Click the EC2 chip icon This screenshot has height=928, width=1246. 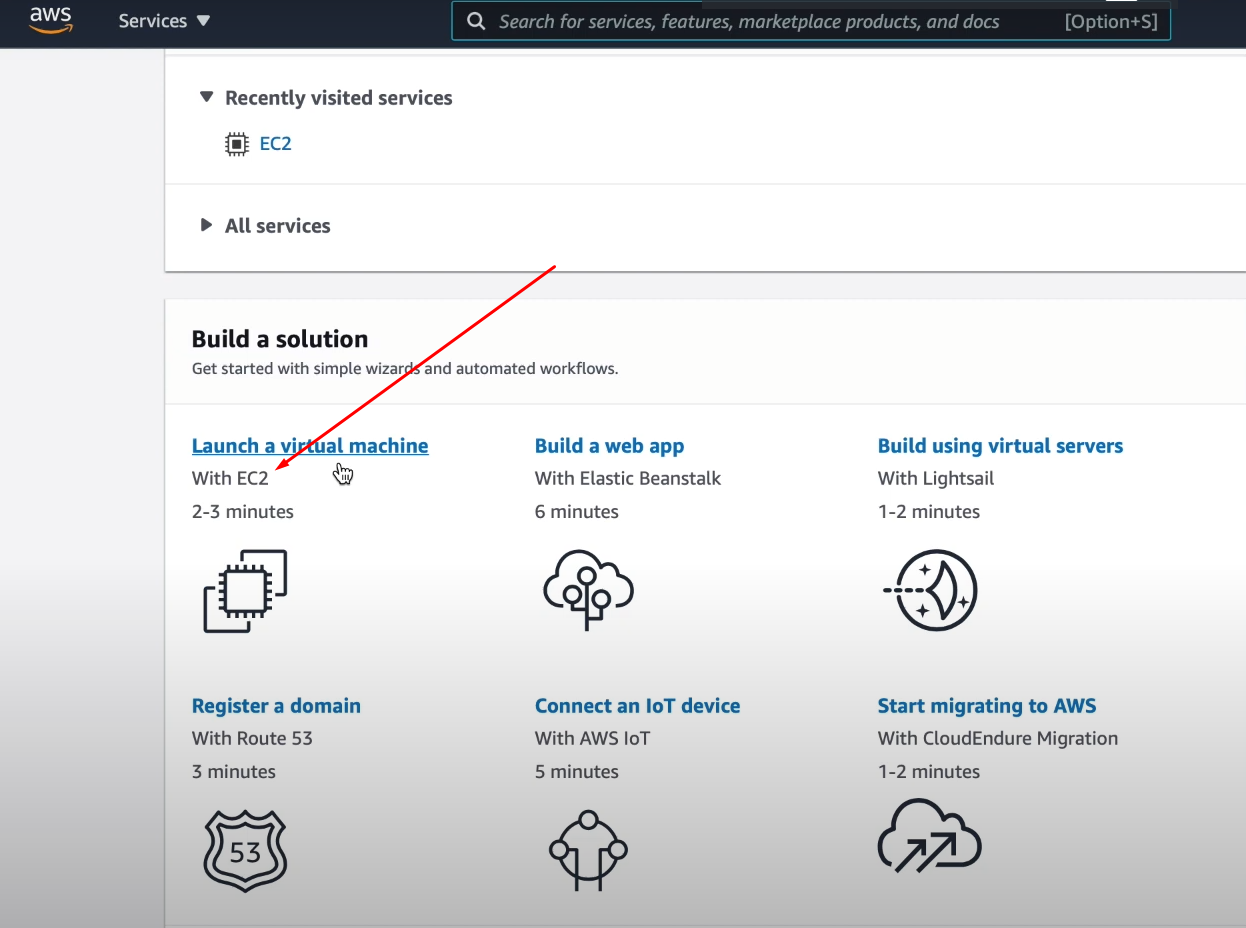(x=236, y=144)
